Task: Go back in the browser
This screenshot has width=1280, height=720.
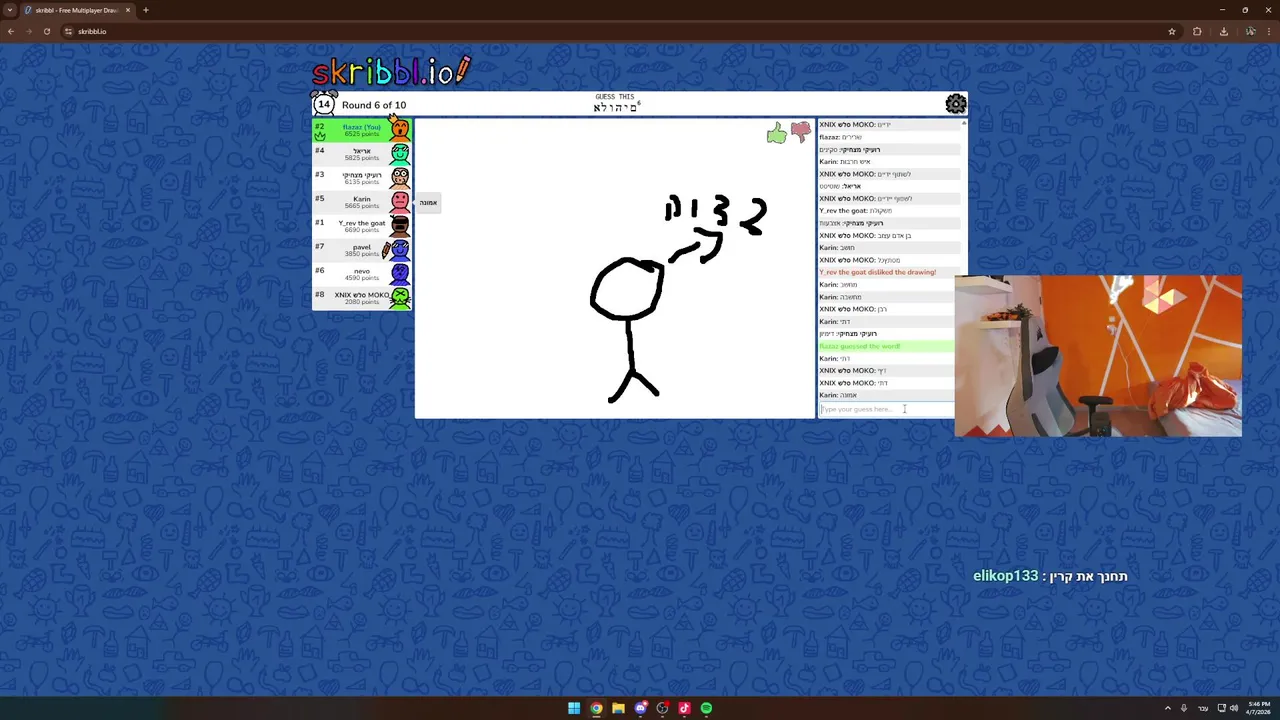Action: tap(11, 31)
